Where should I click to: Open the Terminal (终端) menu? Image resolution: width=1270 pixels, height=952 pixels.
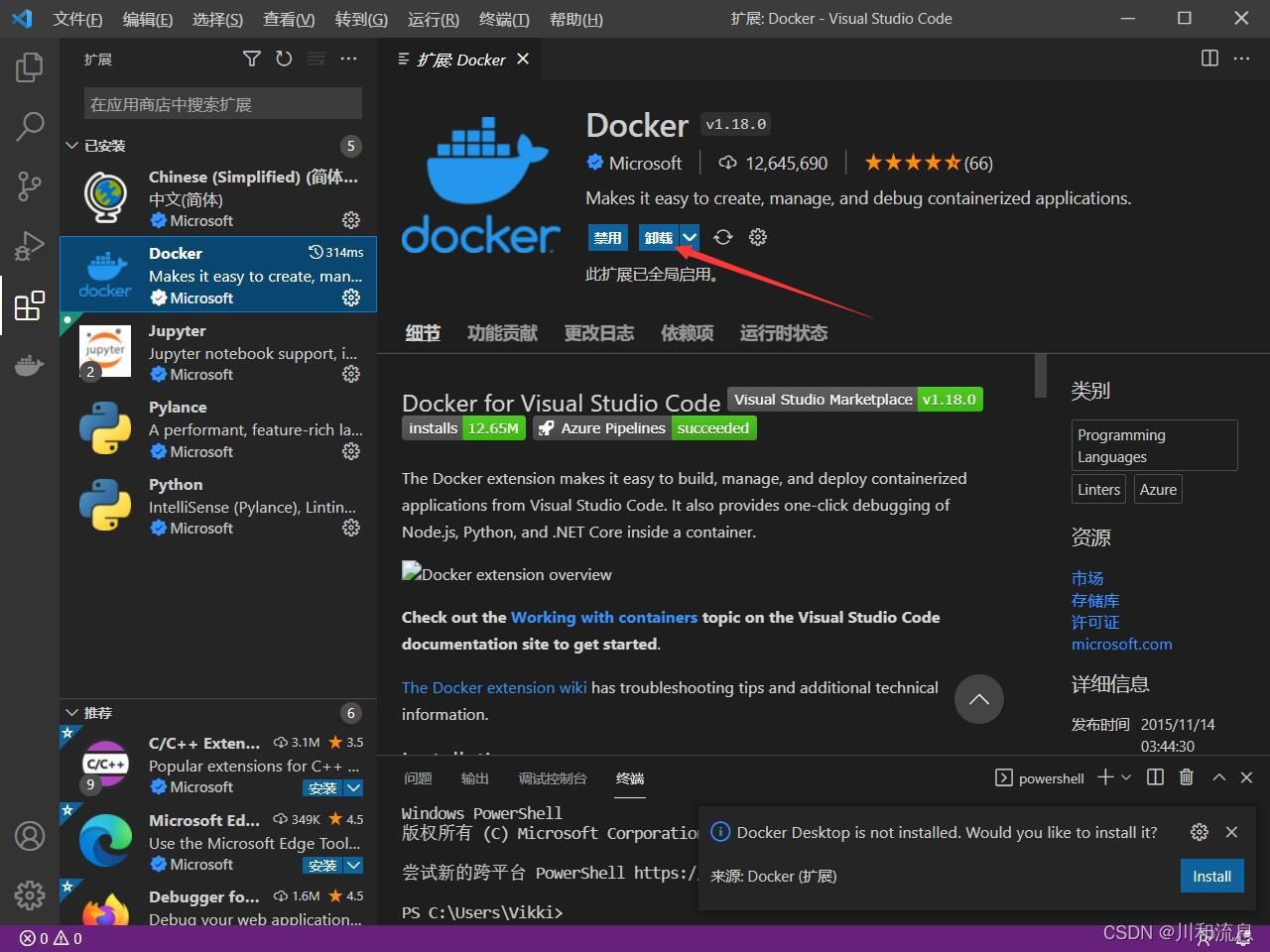(504, 19)
